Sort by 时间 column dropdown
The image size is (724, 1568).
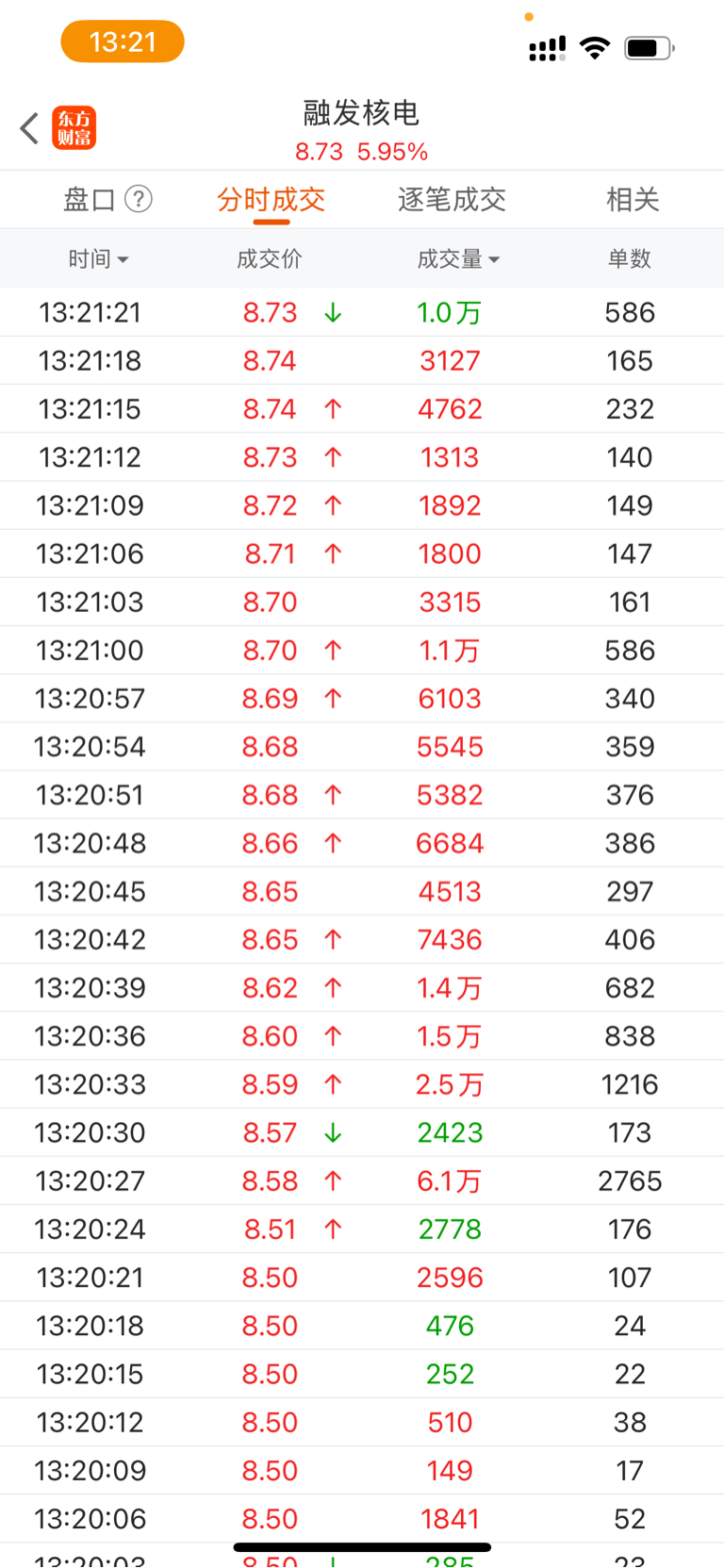point(98,258)
